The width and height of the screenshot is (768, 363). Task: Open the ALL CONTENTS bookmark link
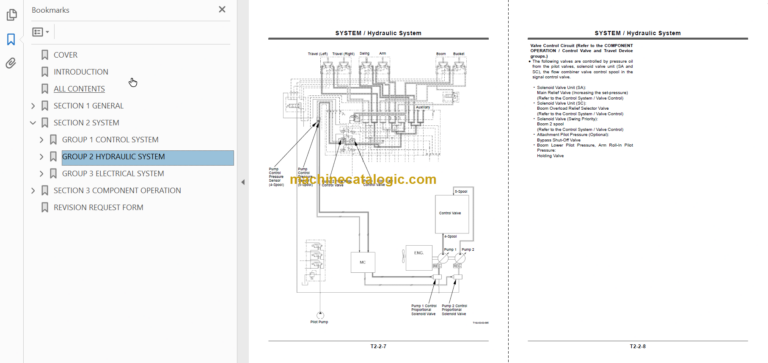[x=79, y=89]
